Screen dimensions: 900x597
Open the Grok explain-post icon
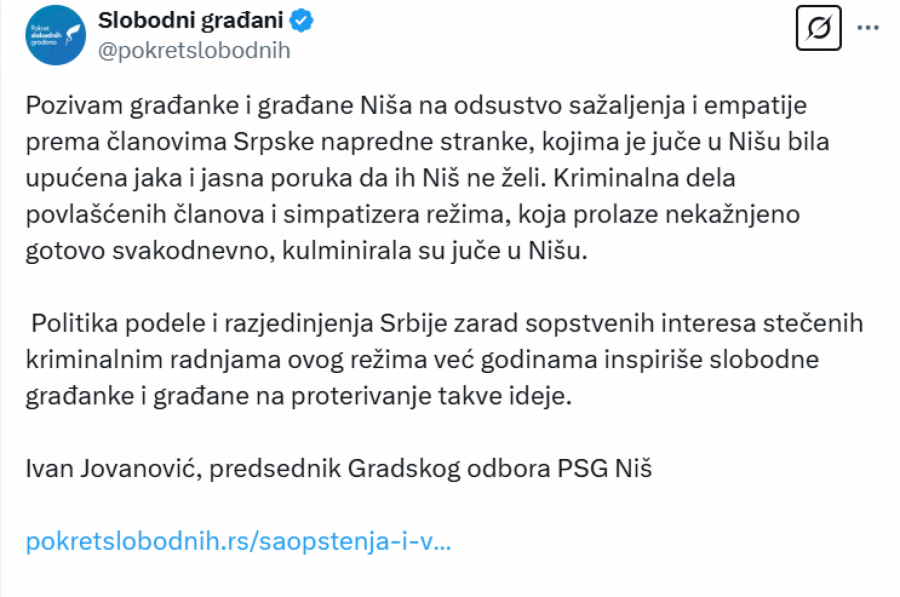coord(818,31)
